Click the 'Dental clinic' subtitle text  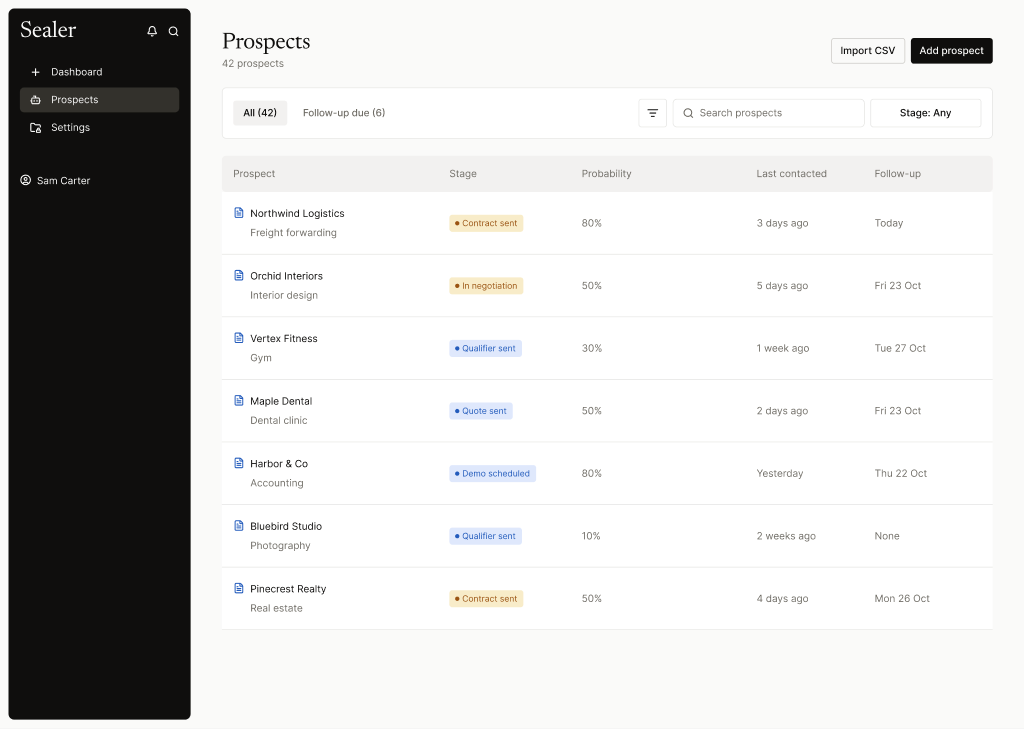tap(279, 421)
